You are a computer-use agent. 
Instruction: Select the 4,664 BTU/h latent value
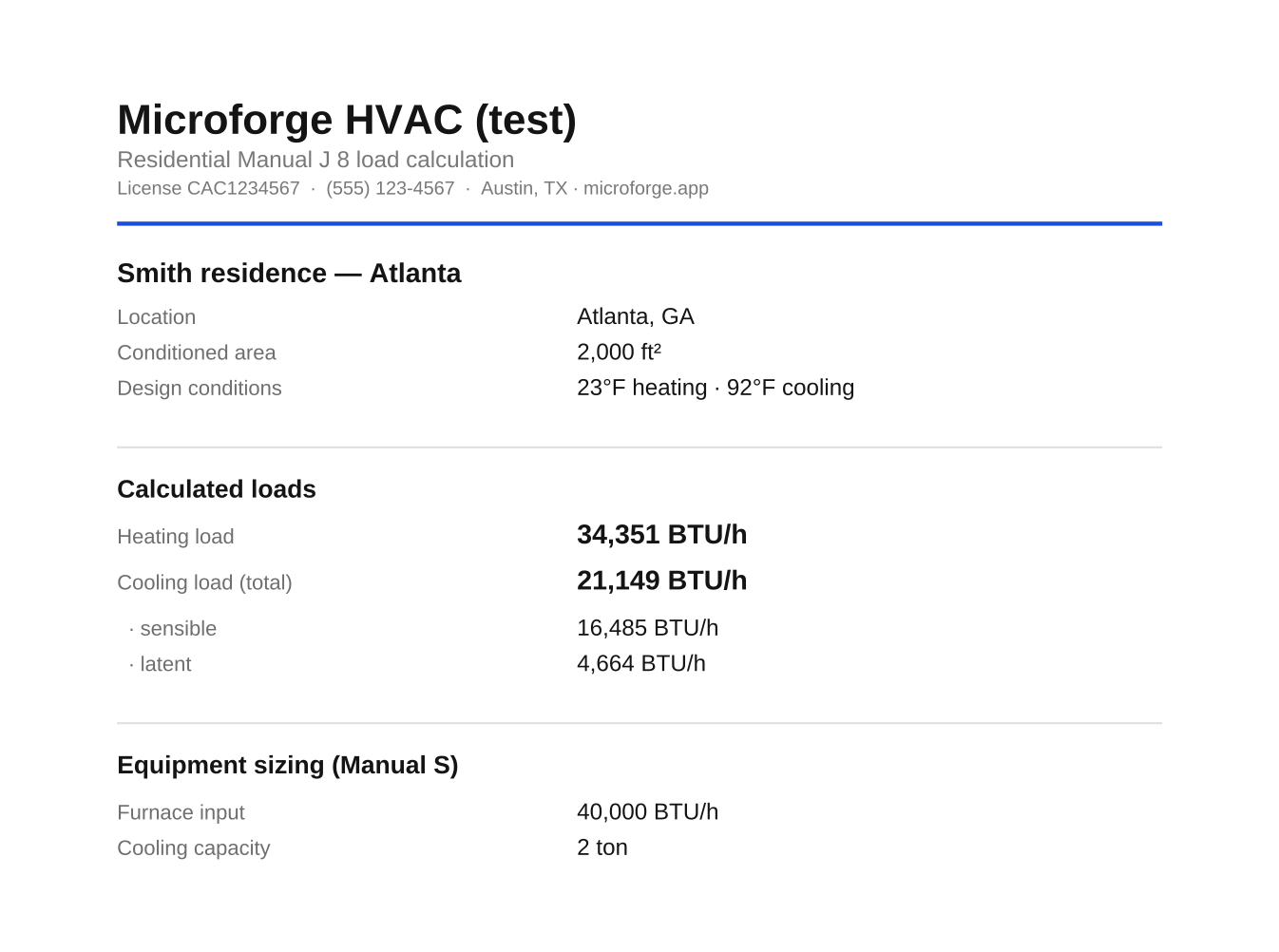tap(641, 663)
